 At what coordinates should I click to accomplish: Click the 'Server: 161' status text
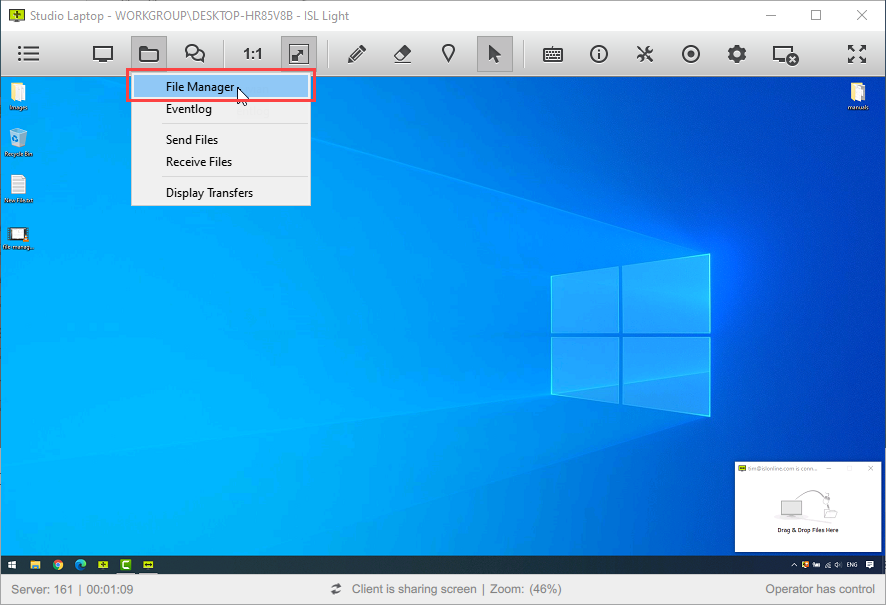[x=42, y=590]
